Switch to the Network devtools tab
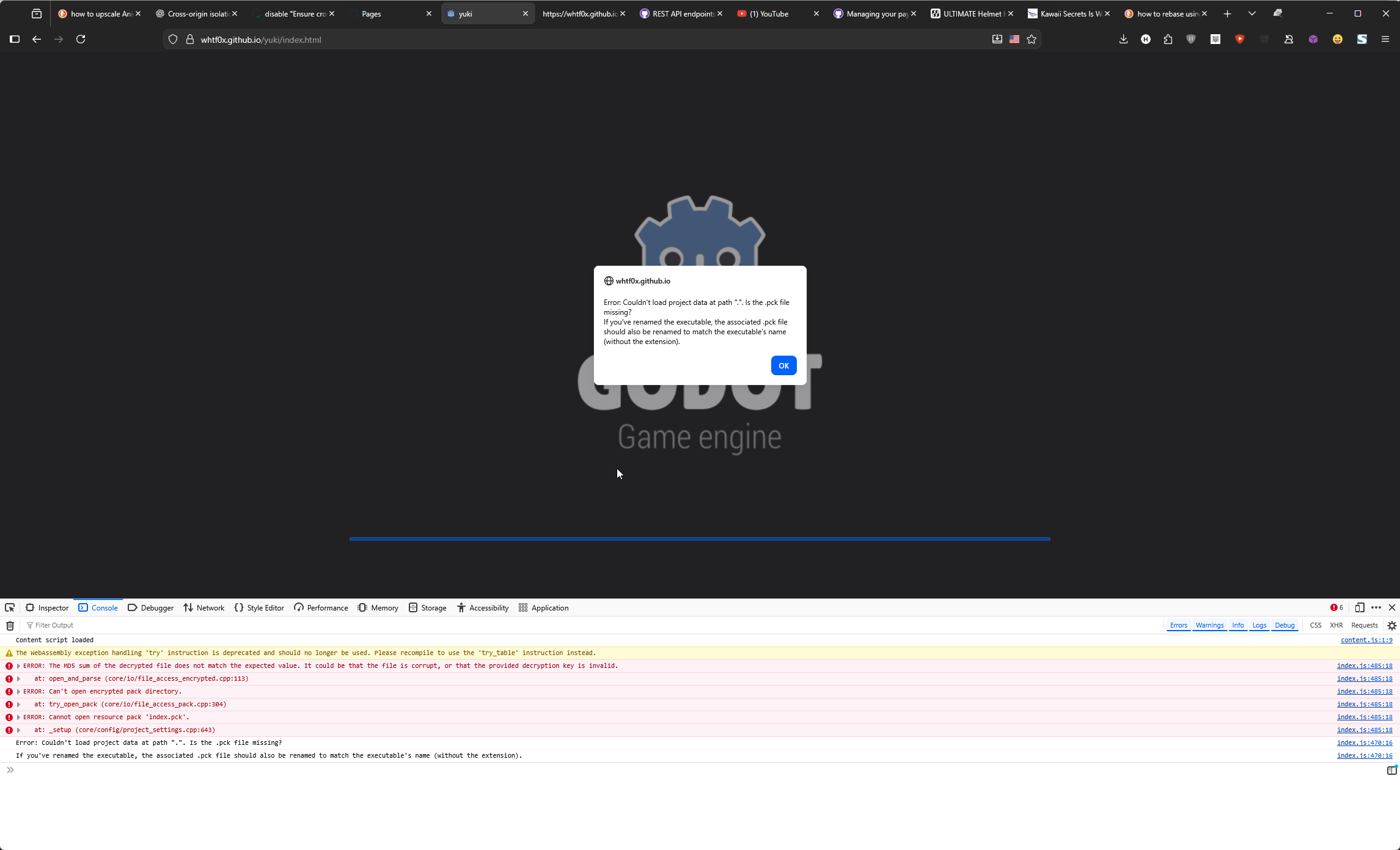Image resolution: width=1400 pixels, height=850 pixels. pos(204,607)
